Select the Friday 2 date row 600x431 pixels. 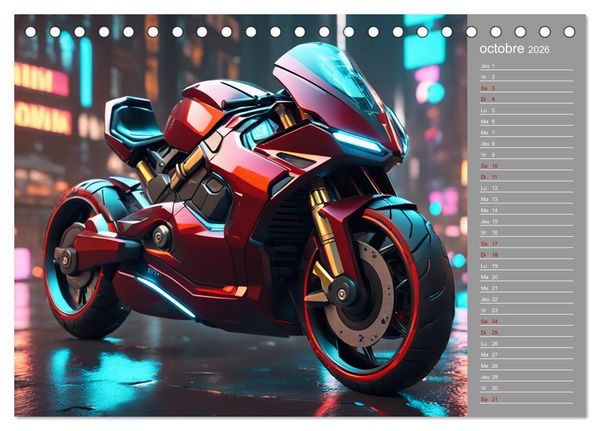point(527,77)
